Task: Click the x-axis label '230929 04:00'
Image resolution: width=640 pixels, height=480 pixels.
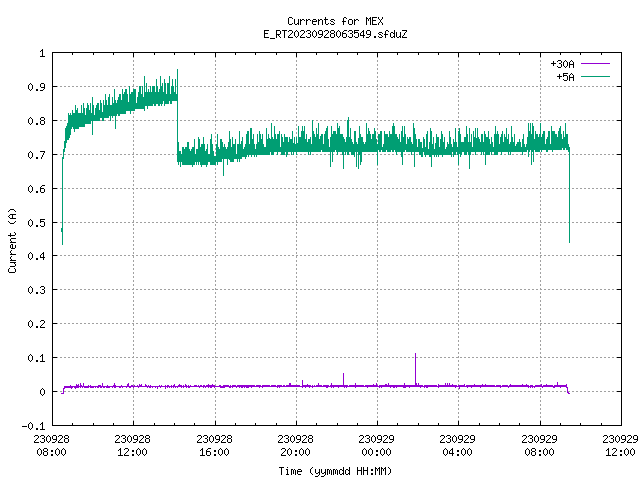Action: click(x=457, y=446)
